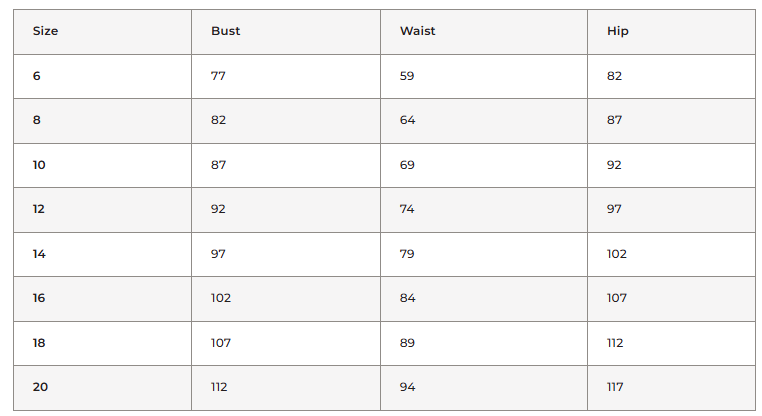Select the size 6 row label
Image resolution: width=762 pixels, height=416 pixels.
click(x=37, y=76)
